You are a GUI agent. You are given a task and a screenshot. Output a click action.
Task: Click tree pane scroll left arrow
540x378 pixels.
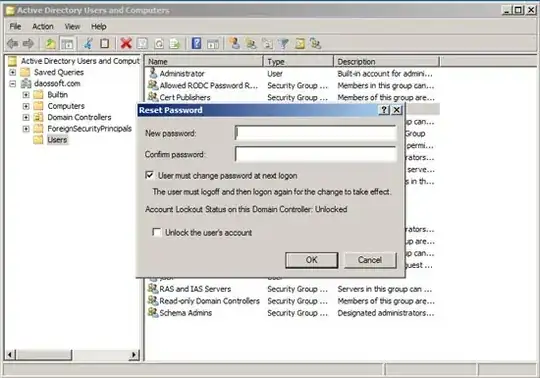[10, 355]
